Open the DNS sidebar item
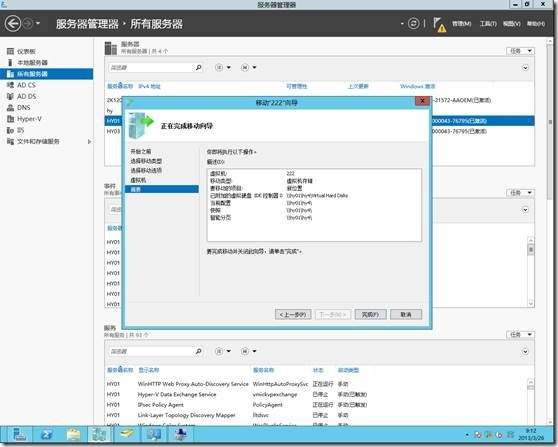This screenshot has height=447, width=558. coord(23,107)
